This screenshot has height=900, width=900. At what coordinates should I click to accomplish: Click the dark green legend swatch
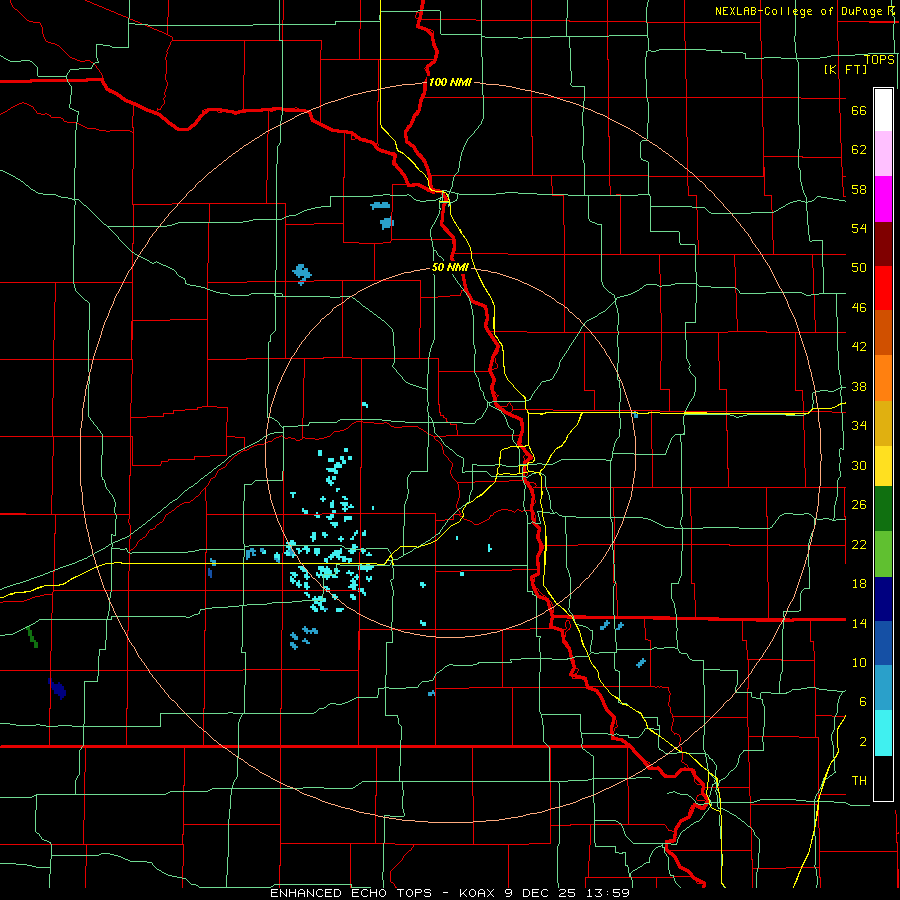coord(883,509)
